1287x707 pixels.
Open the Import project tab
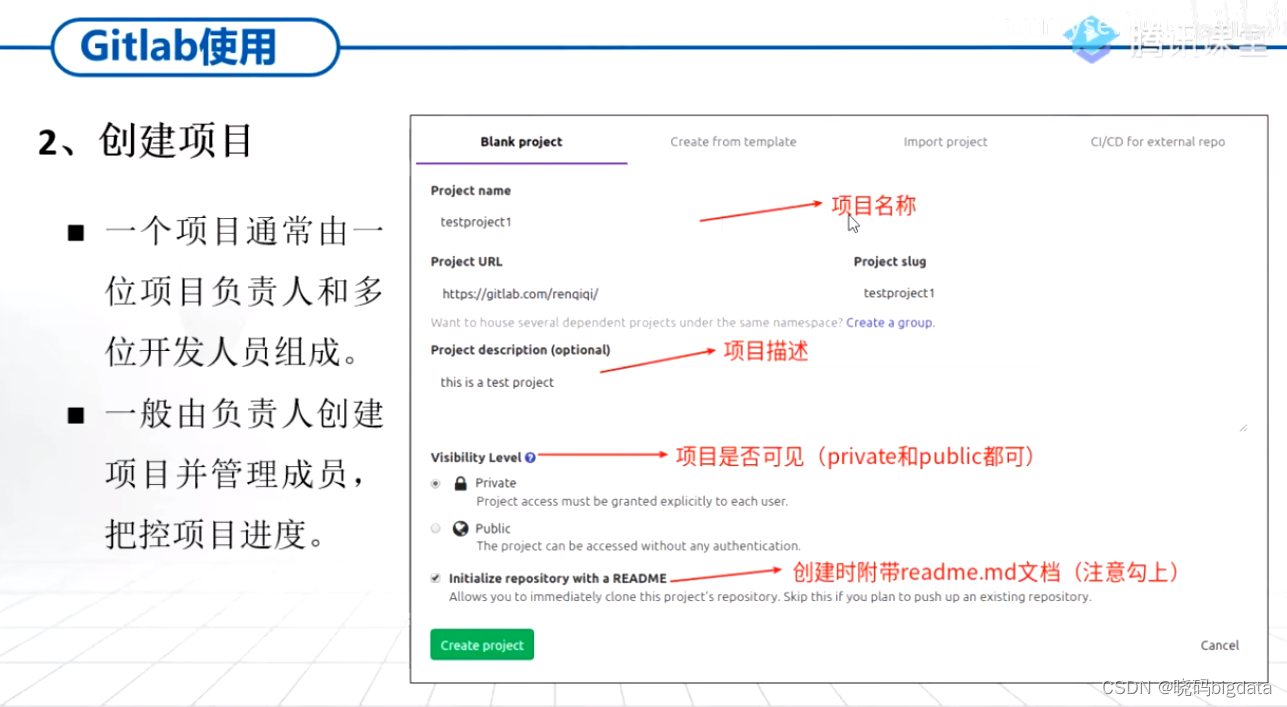pos(945,142)
